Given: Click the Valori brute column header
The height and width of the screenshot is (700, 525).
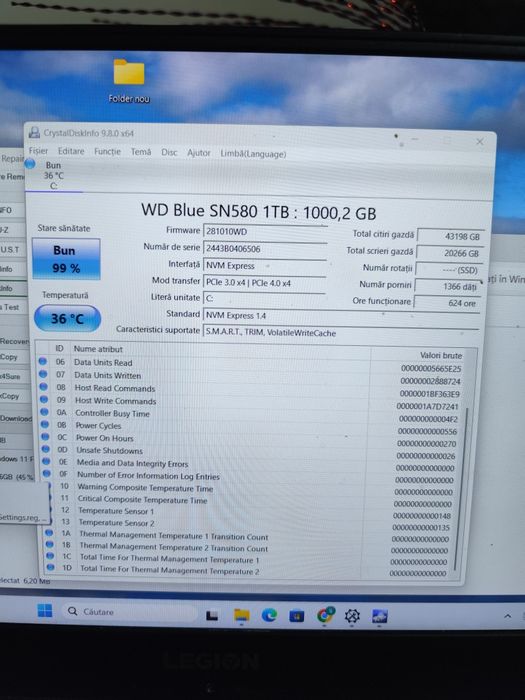Looking at the screenshot, I should point(441,355).
